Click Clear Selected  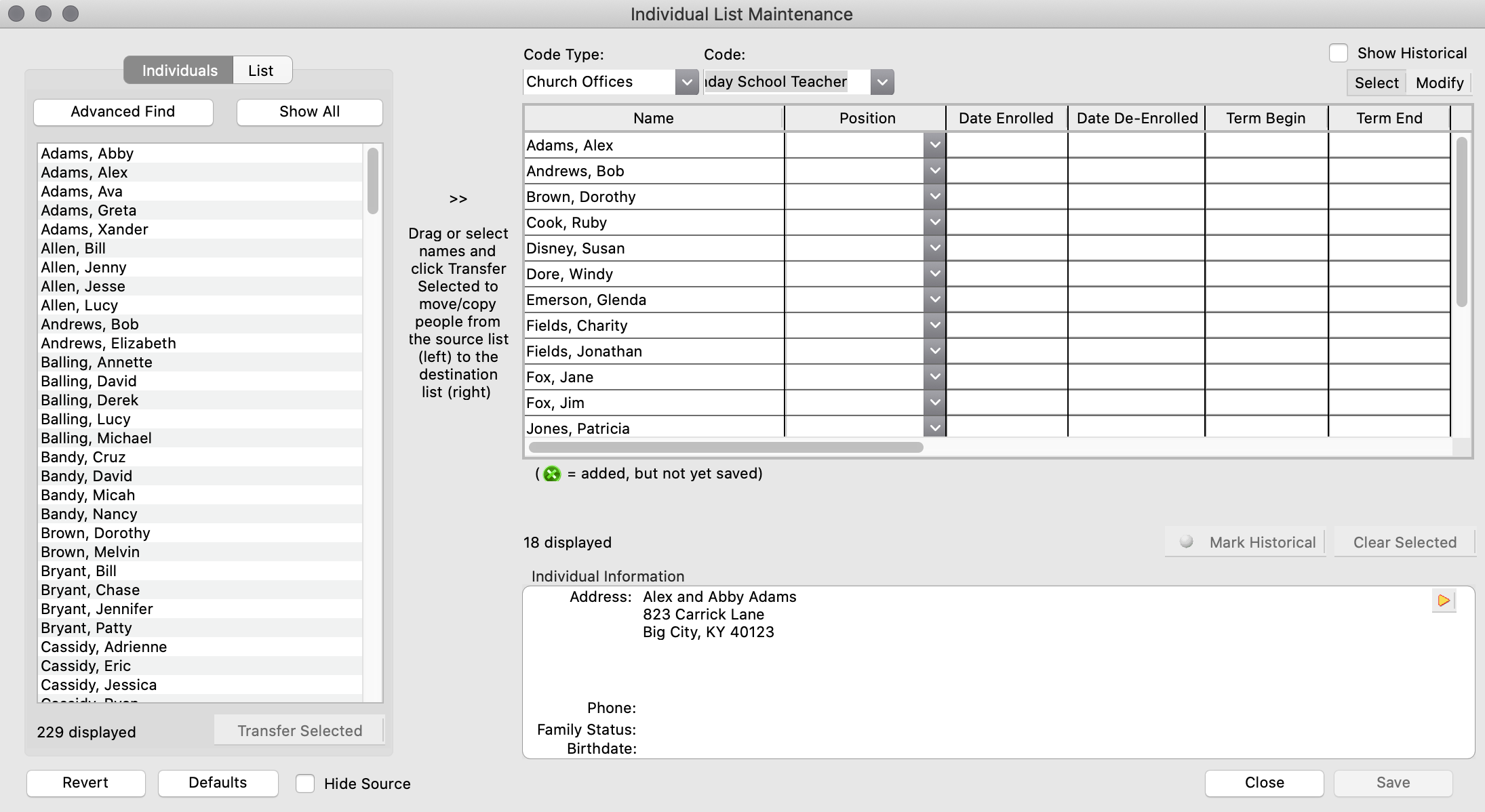1404,542
